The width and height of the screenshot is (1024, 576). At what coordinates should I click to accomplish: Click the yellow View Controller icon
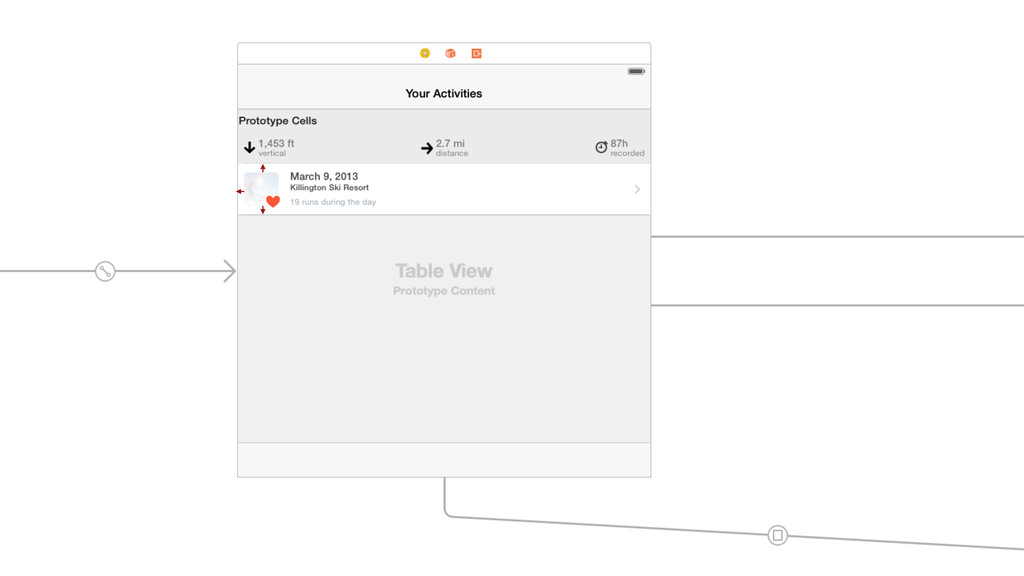(425, 54)
